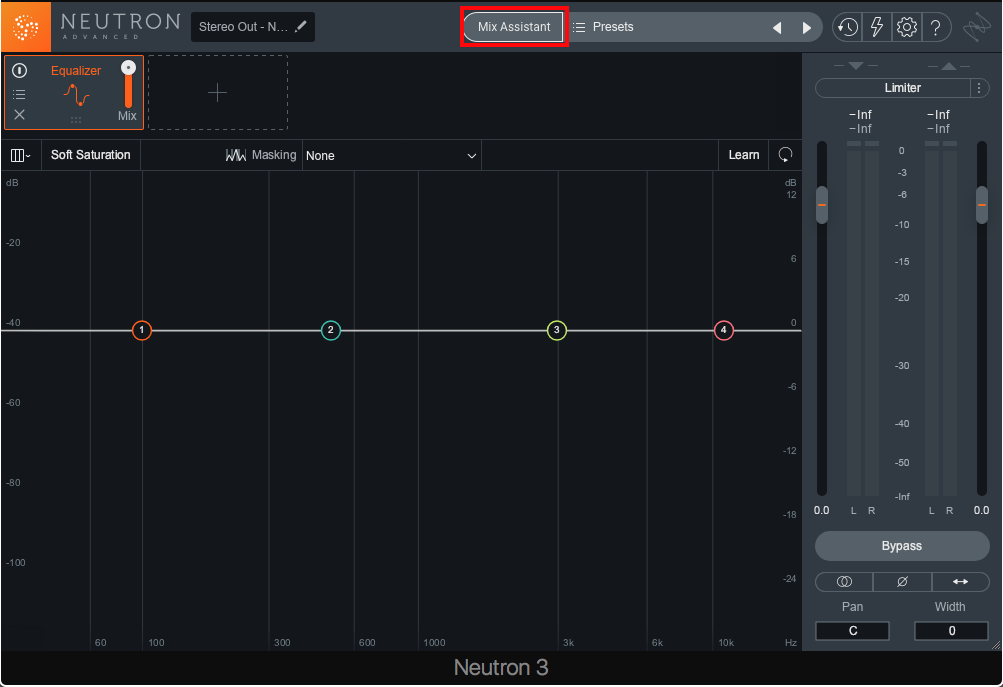Adjust the Equalizer Mix slider
The height and width of the screenshot is (687, 1003).
coord(129,84)
